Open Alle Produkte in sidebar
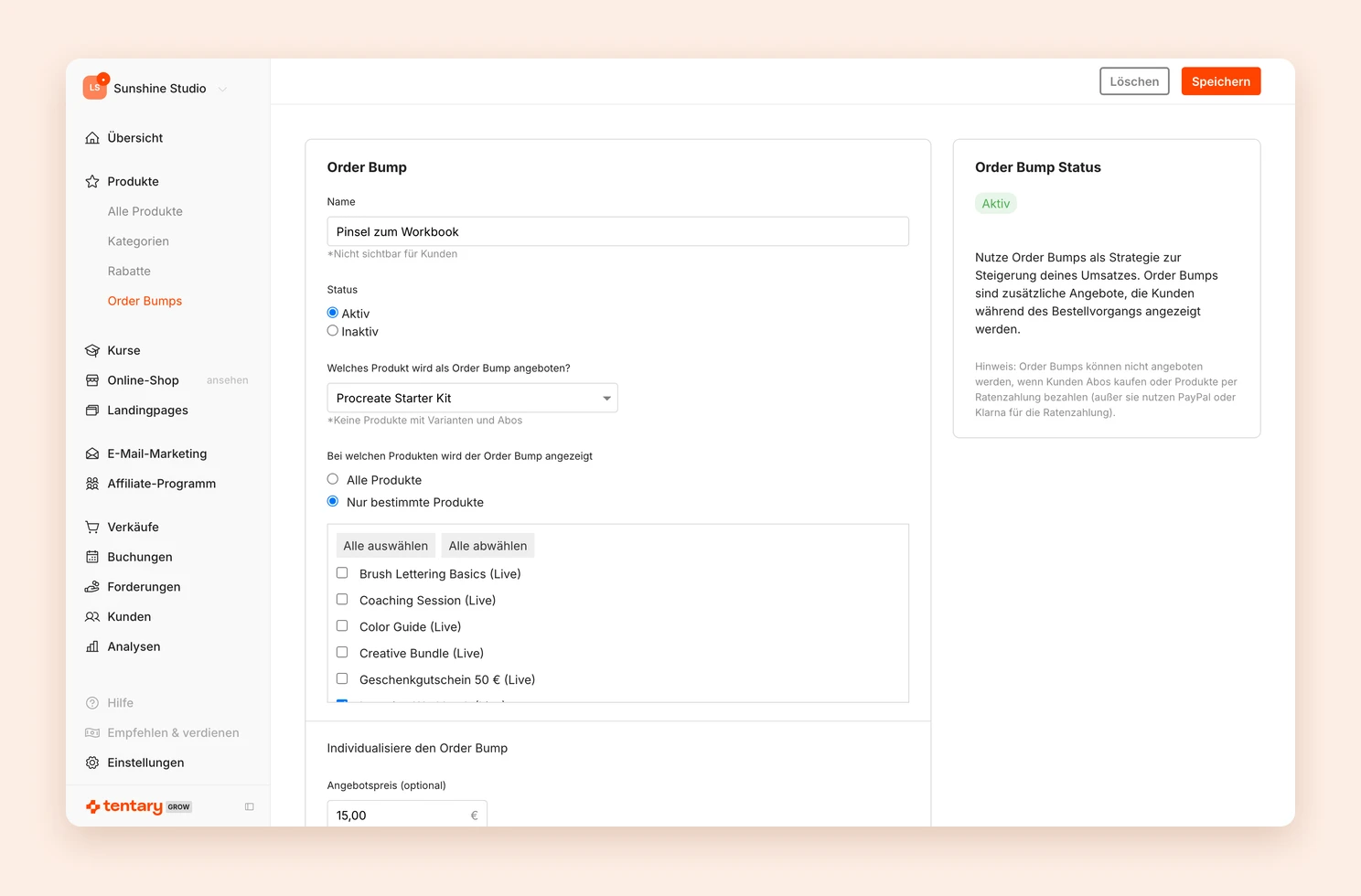 point(145,211)
